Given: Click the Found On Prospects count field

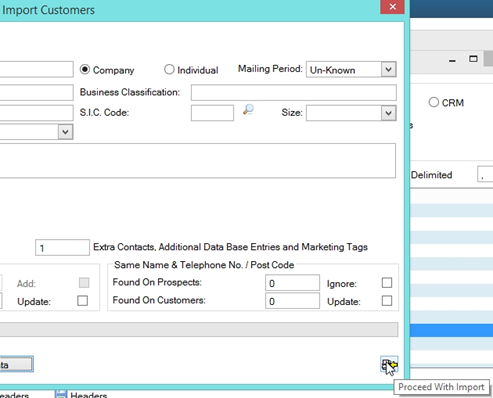Looking at the screenshot, I should tap(292, 283).
